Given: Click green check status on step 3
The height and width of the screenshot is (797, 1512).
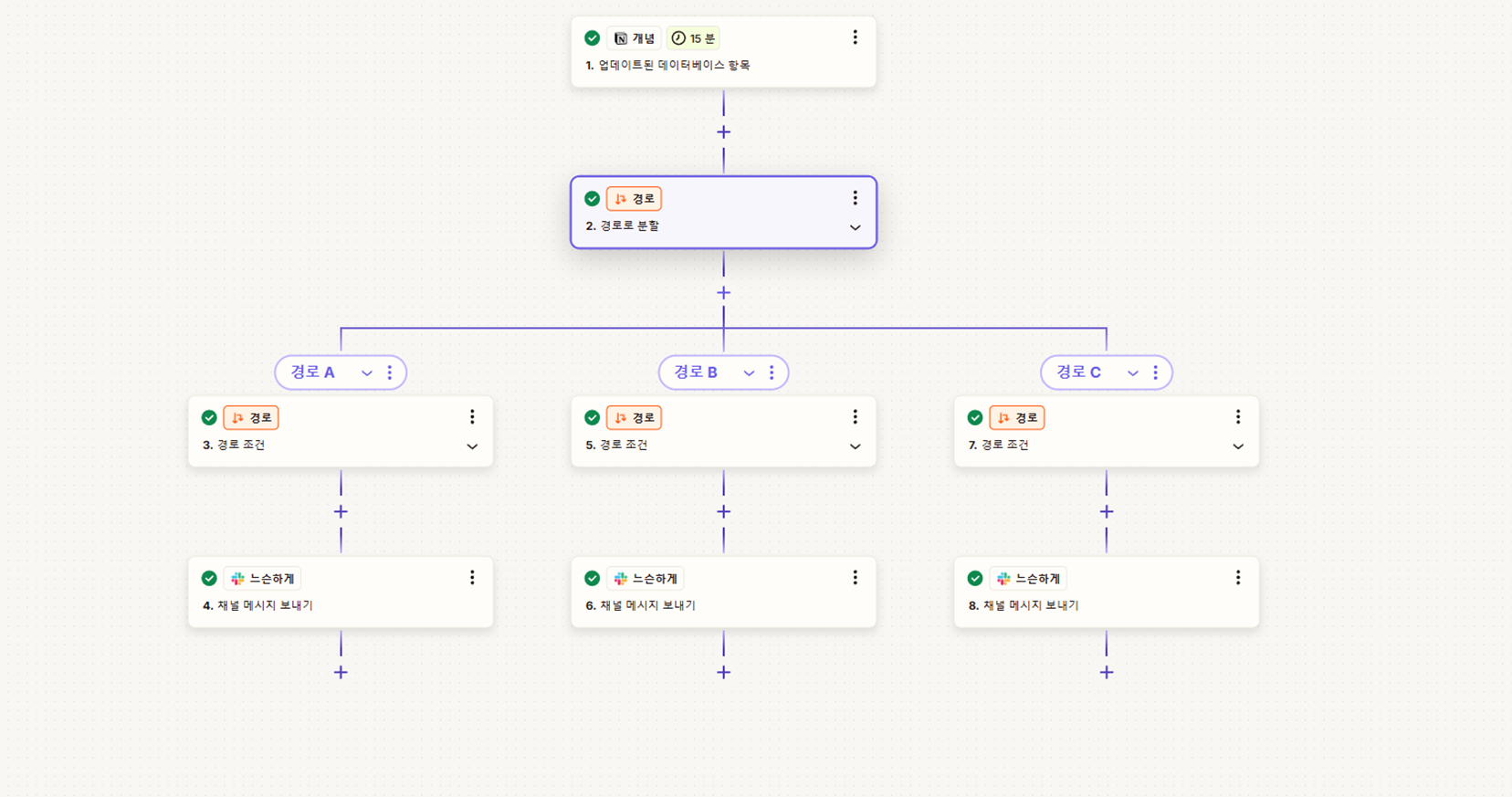Looking at the screenshot, I should tap(209, 418).
